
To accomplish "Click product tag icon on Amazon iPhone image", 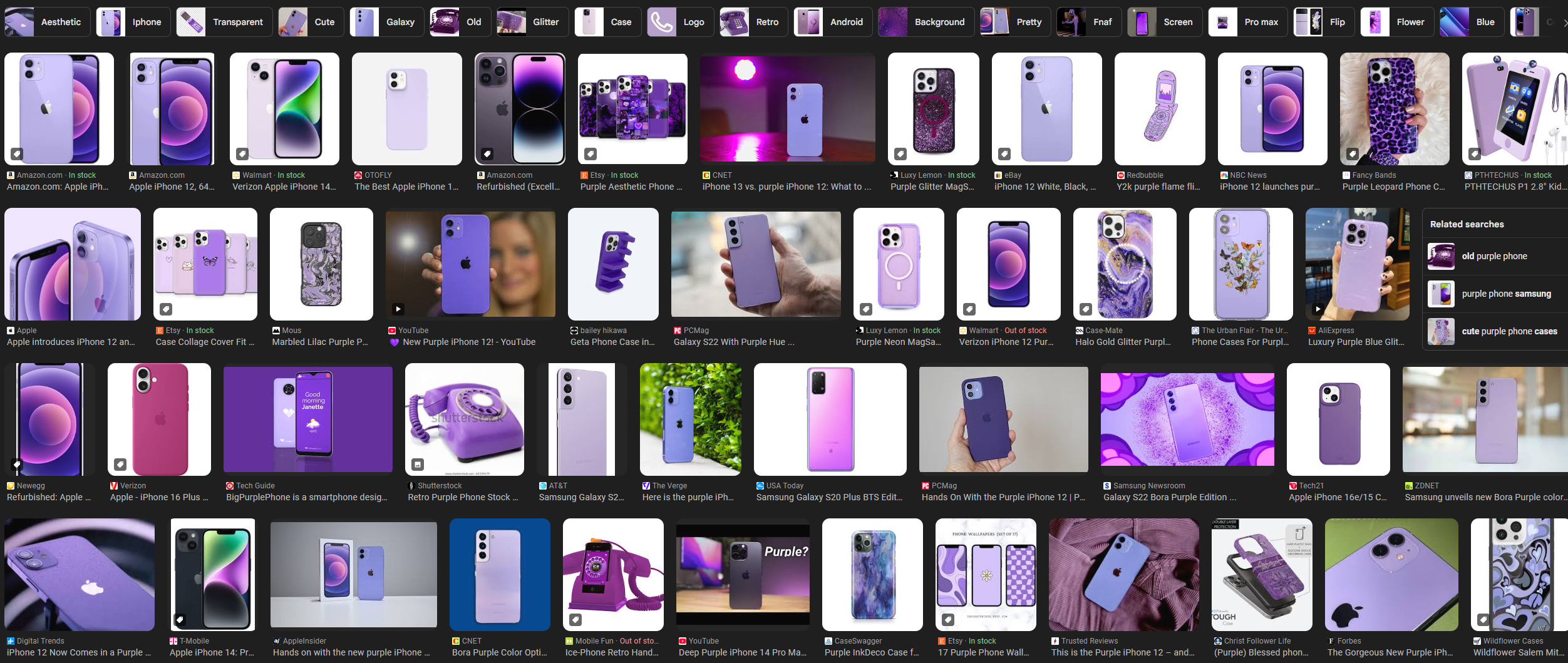I will tap(17, 153).
